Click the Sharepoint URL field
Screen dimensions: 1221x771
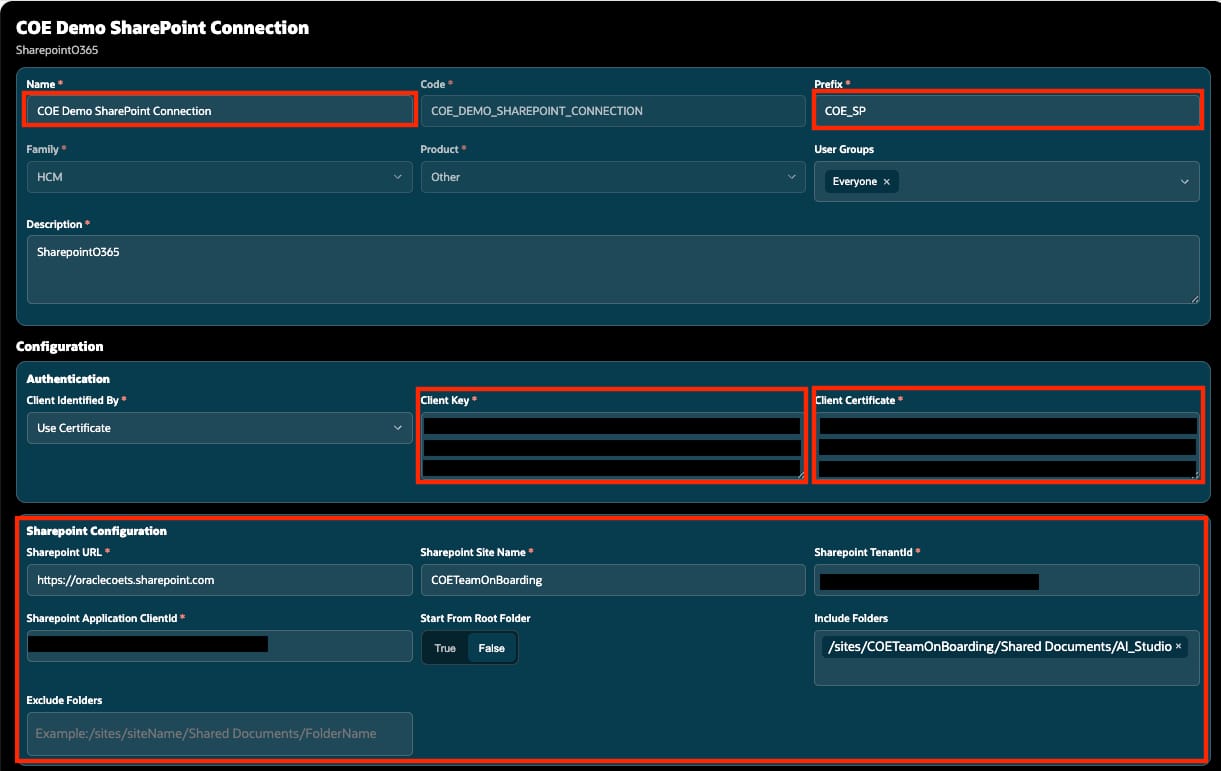pos(219,580)
